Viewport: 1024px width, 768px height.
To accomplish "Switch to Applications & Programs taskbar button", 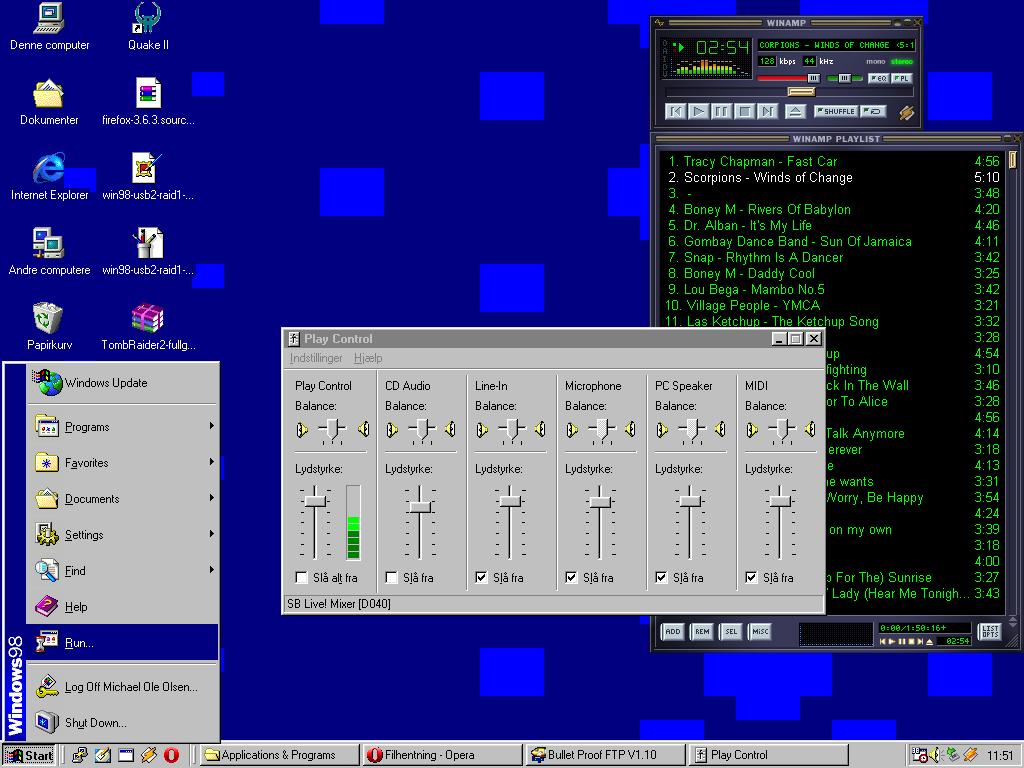I will (280, 755).
